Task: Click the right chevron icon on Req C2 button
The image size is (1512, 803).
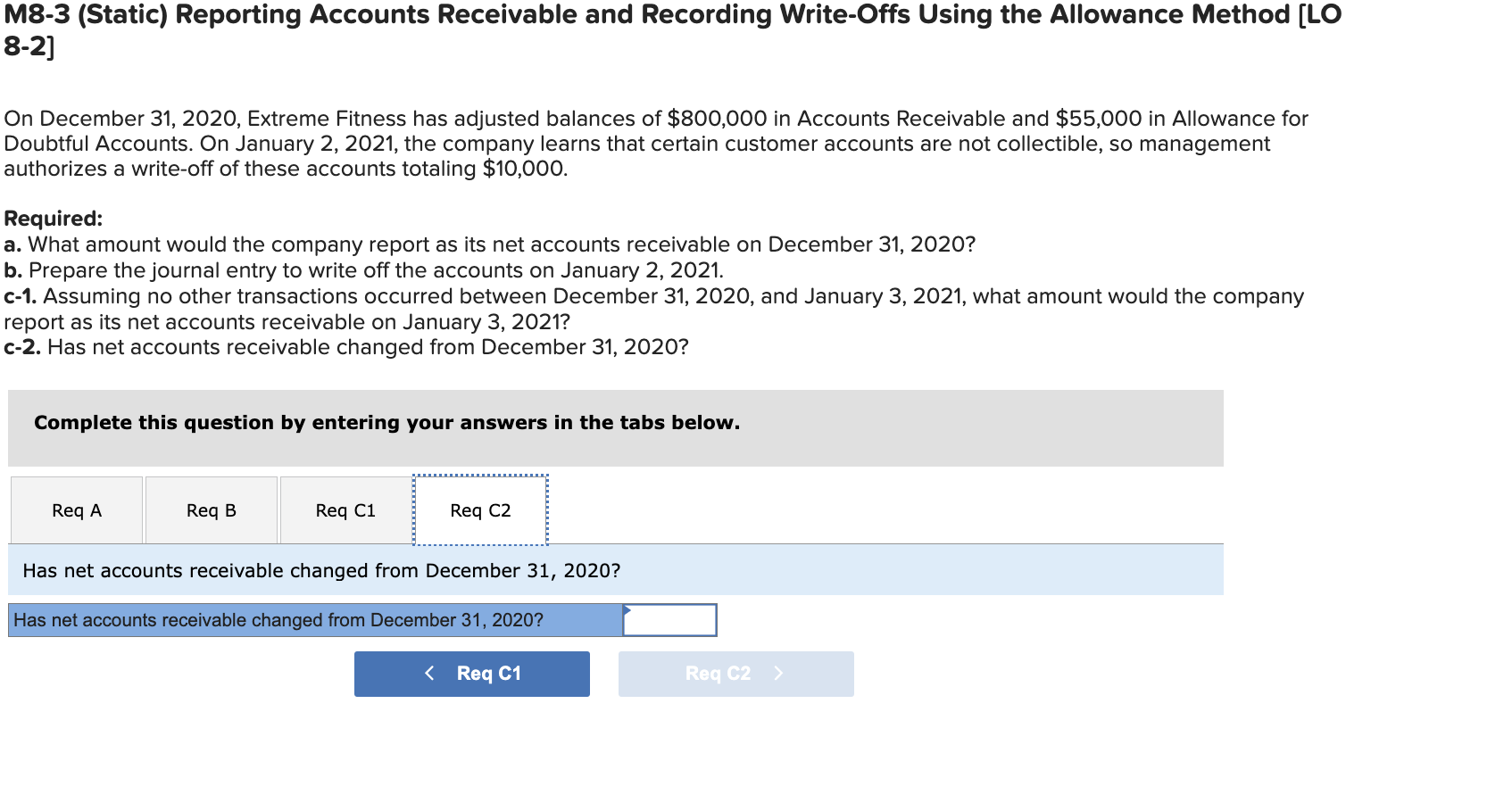Action: pos(779,673)
